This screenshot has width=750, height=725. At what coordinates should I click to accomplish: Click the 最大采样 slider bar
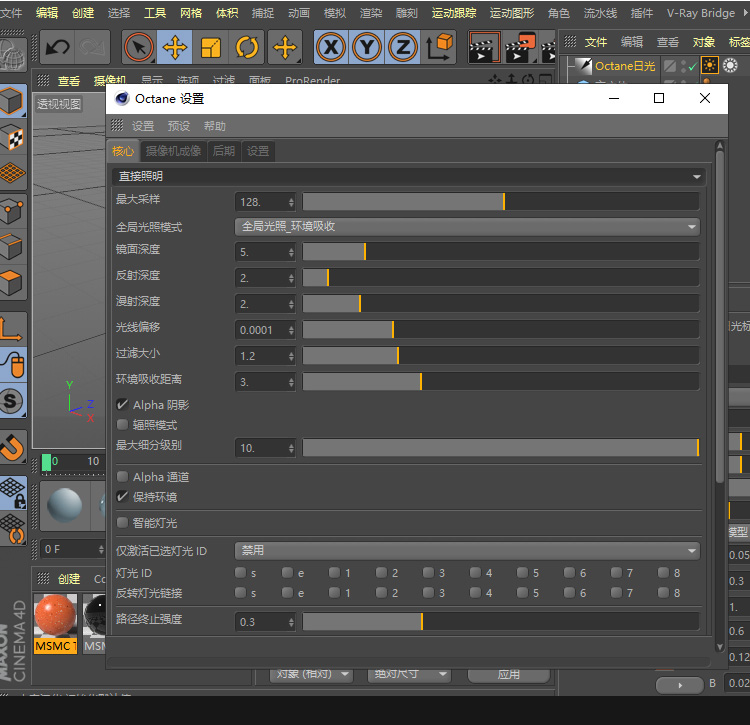click(x=501, y=202)
